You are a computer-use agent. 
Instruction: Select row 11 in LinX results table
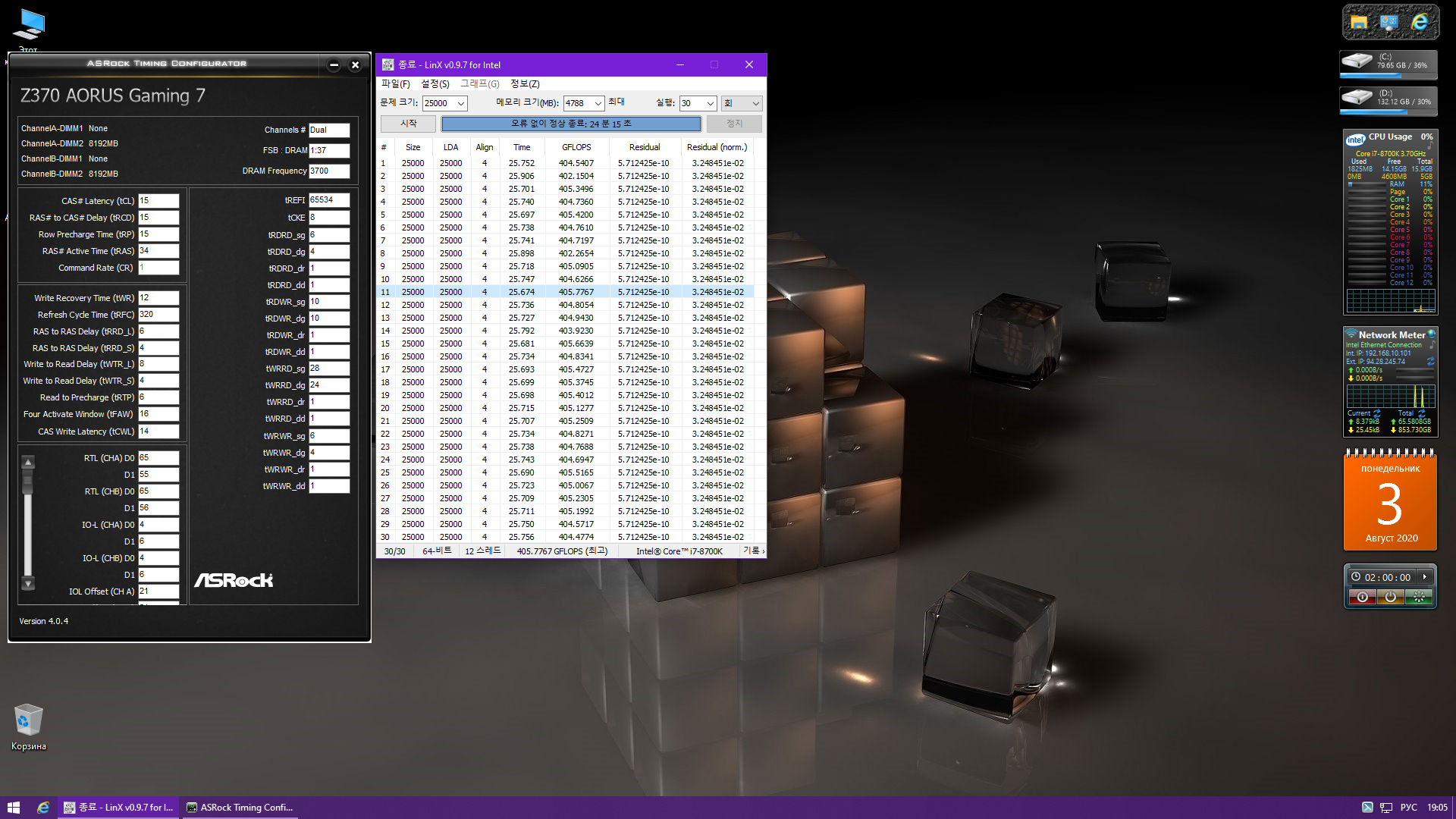click(569, 292)
